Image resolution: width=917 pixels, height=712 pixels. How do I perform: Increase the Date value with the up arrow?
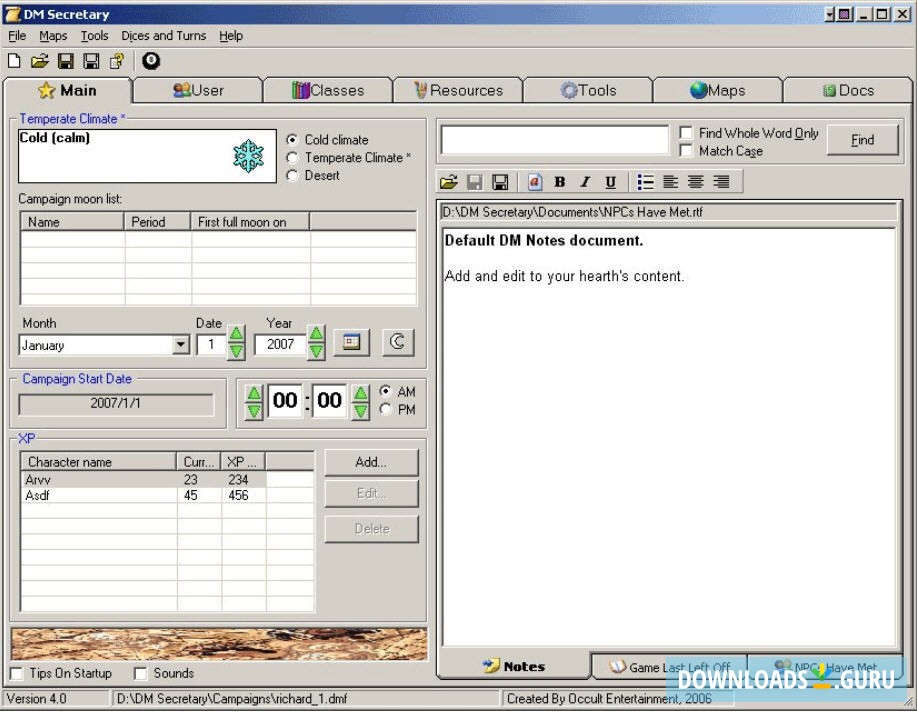236,333
